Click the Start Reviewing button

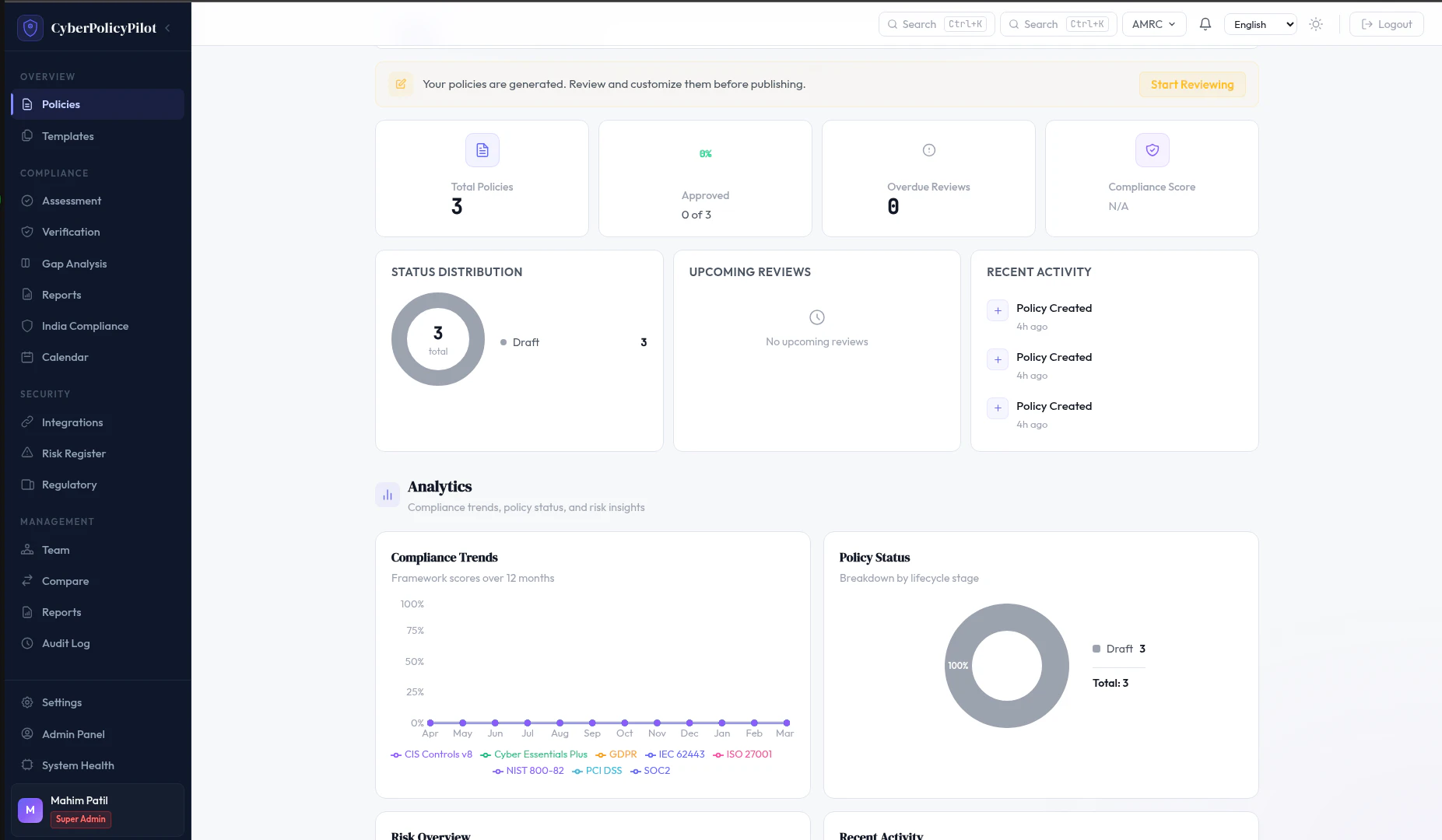1192,85
